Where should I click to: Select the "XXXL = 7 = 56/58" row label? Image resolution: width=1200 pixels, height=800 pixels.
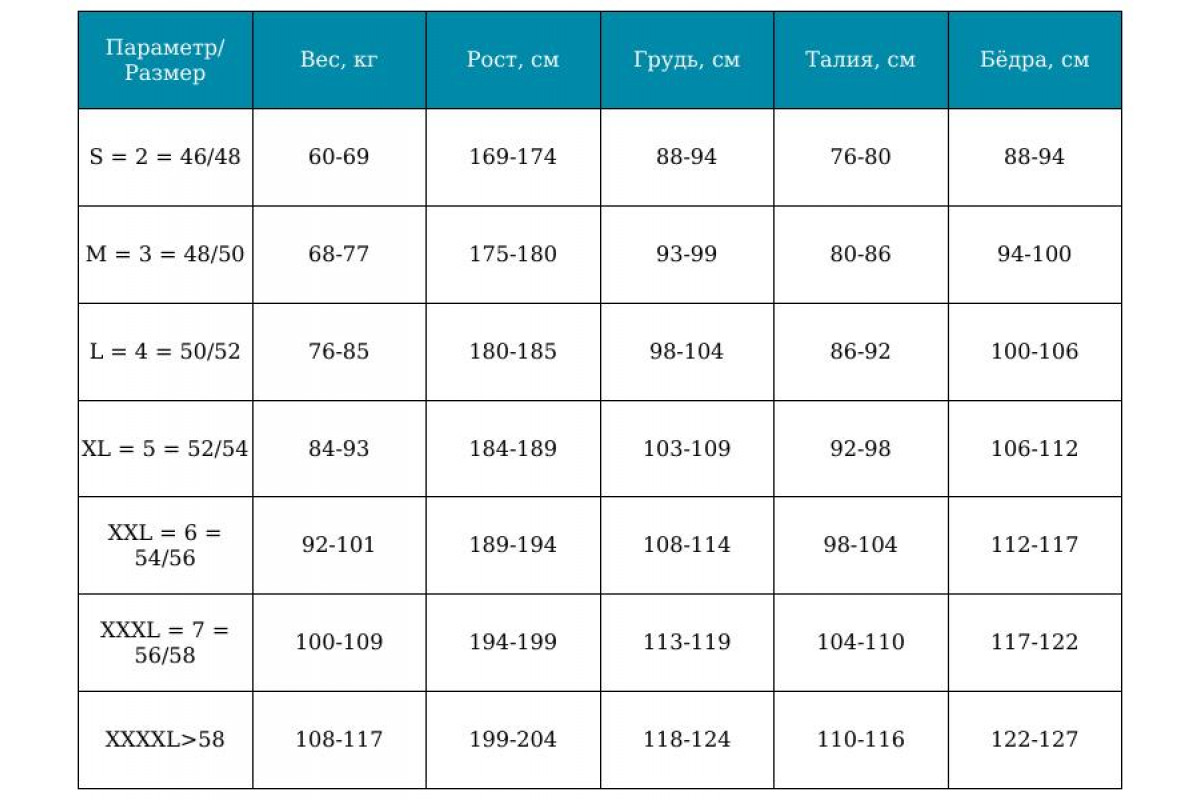[x=165, y=642]
